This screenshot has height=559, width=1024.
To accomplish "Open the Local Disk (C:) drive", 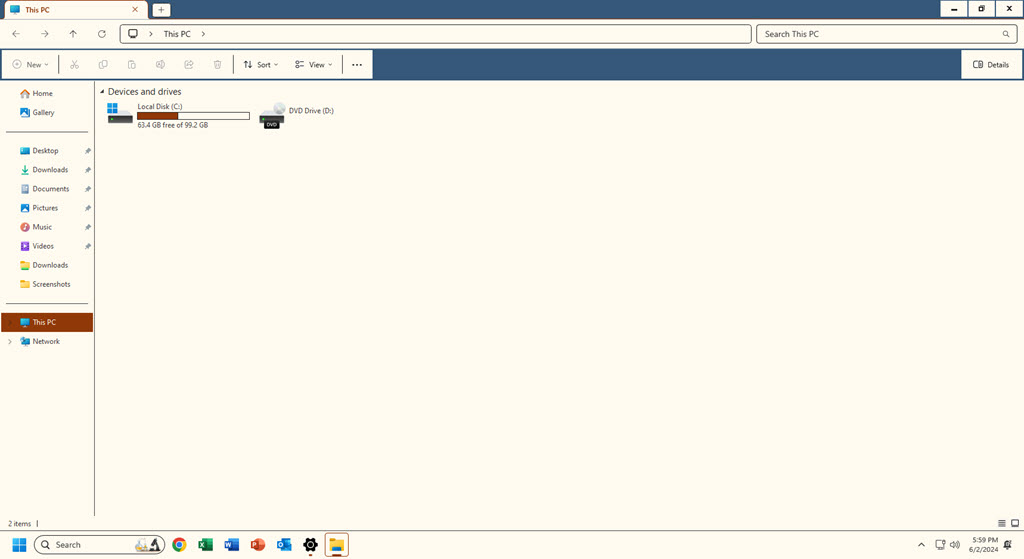I will click(178, 115).
